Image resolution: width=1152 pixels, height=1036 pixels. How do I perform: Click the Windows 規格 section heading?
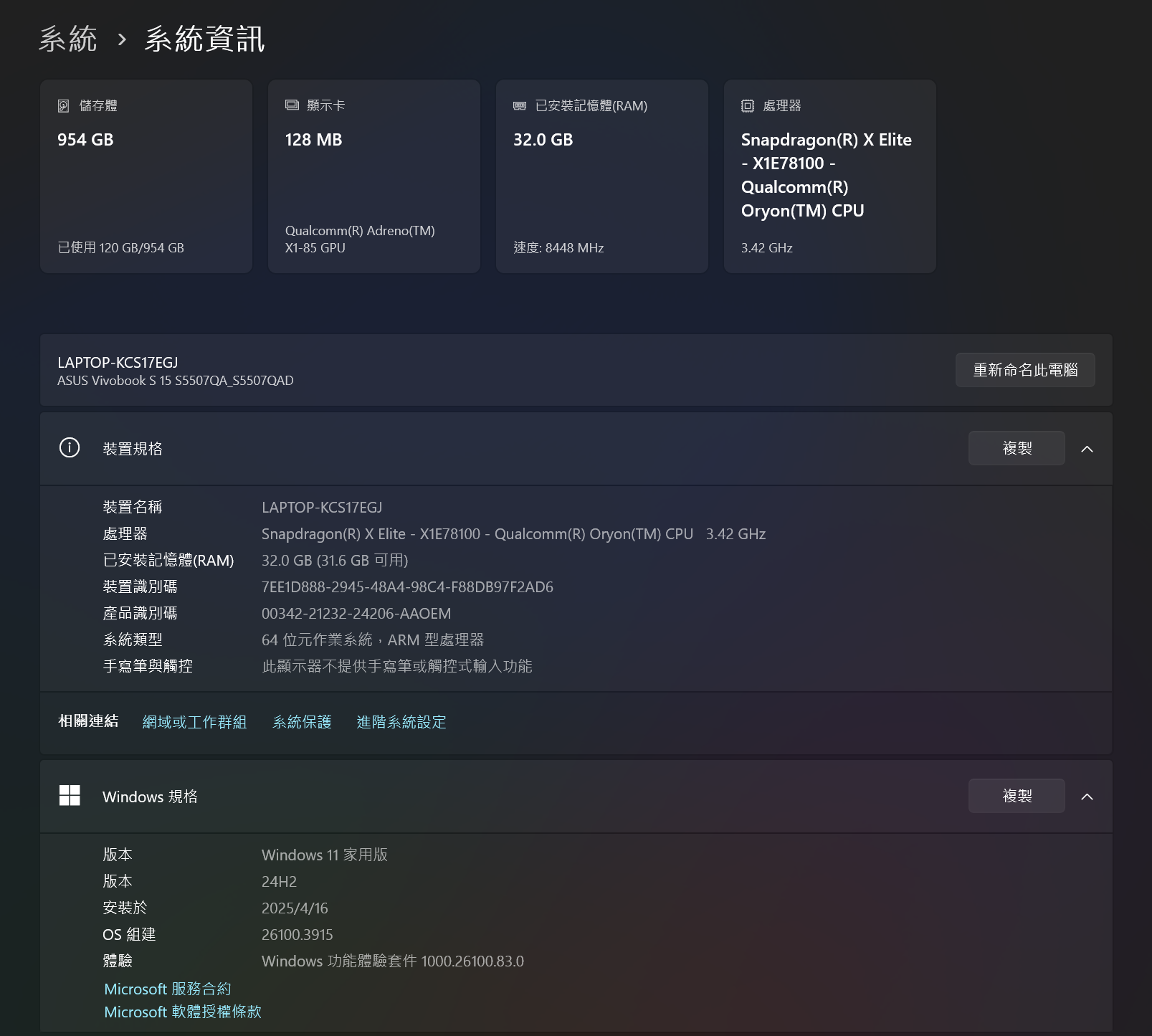click(x=150, y=797)
